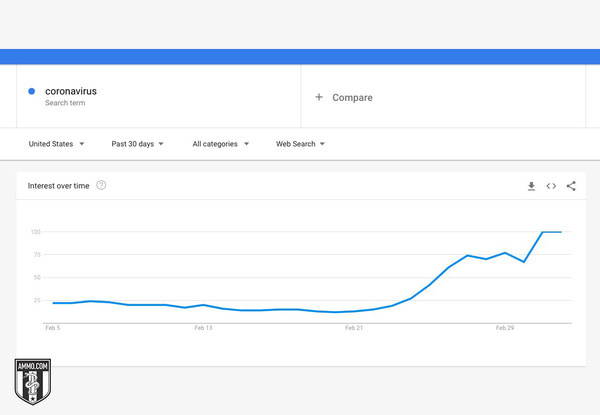600x415 pixels.
Task: Click the Feb 5 axis label
Action: tap(52, 328)
